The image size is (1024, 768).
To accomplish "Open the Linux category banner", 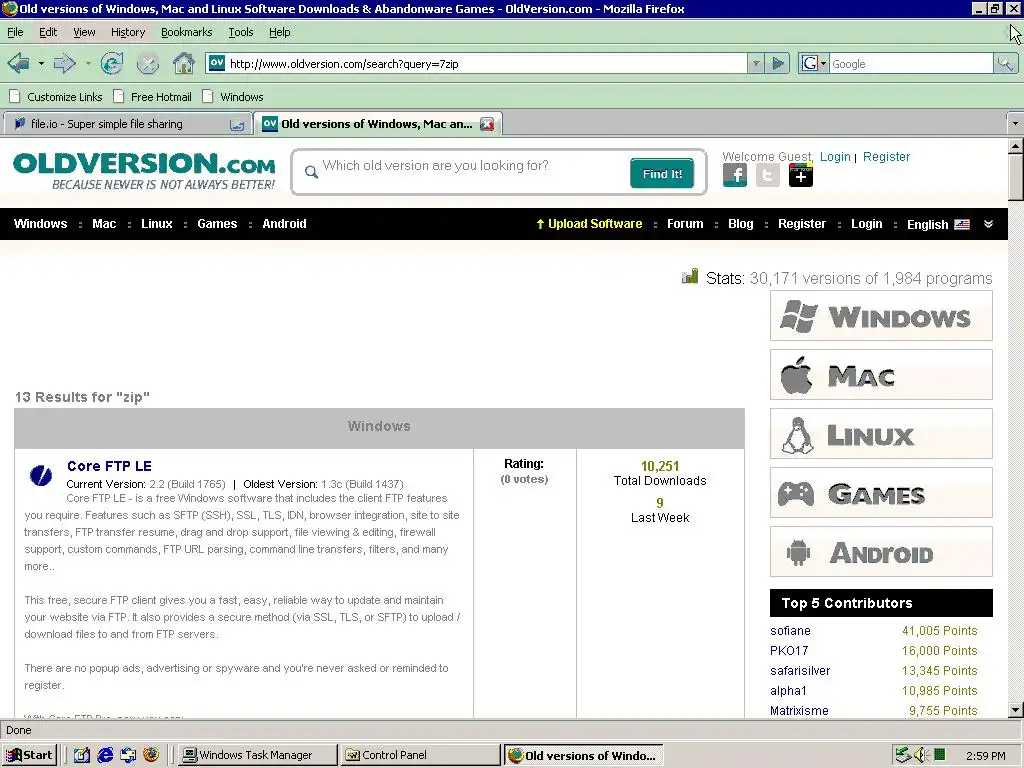I will click(881, 434).
